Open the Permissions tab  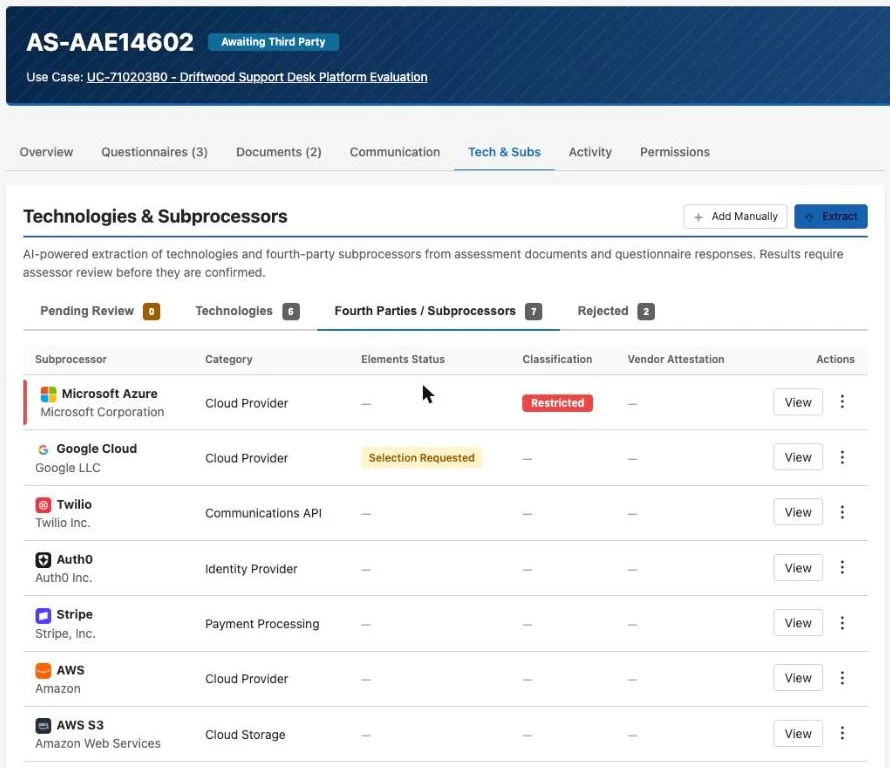(675, 152)
